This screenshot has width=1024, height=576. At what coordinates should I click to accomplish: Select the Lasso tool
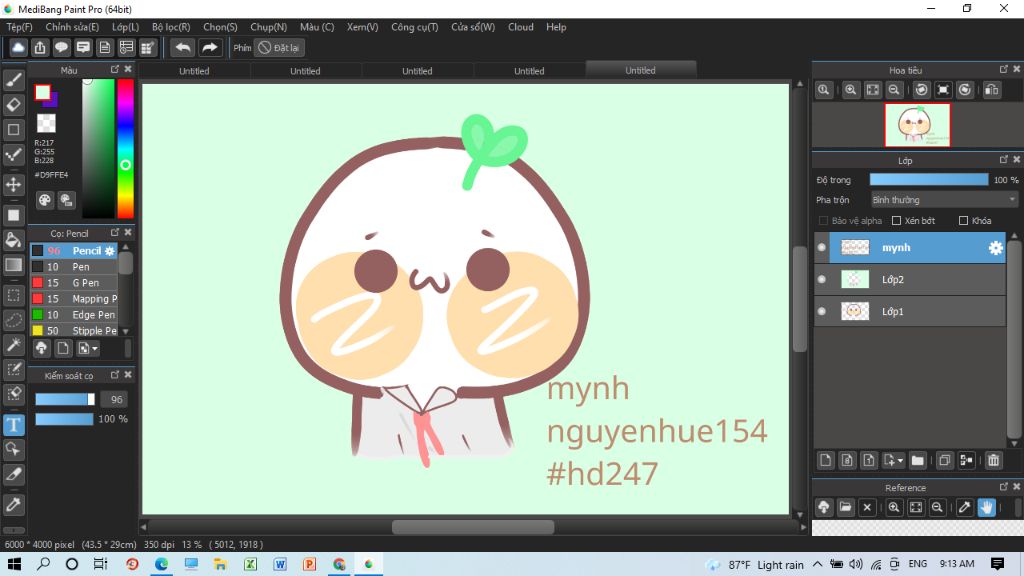[14, 320]
